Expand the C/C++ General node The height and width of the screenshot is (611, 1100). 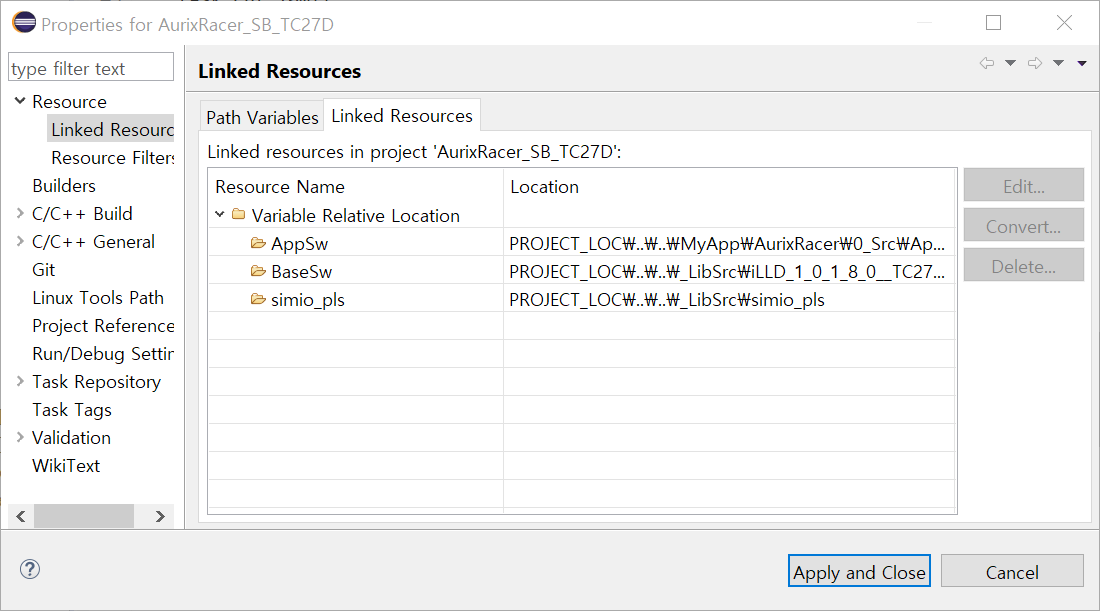20,241
